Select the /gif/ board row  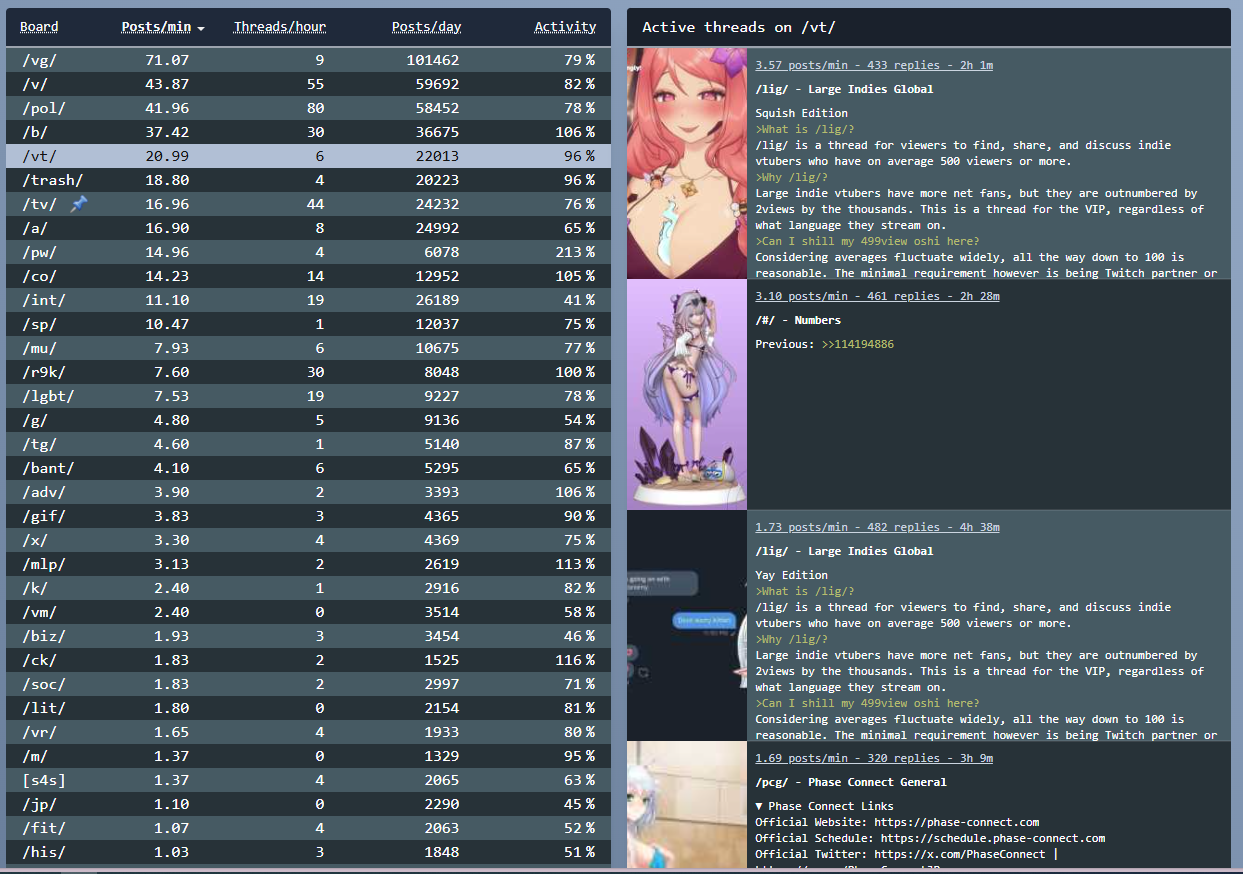[x=308, y=516]
